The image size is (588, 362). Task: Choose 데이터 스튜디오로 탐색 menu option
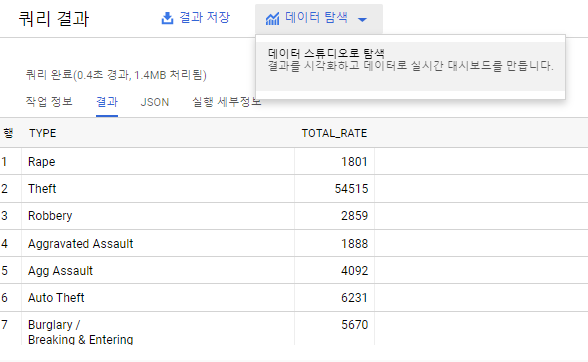click(411, 66)
